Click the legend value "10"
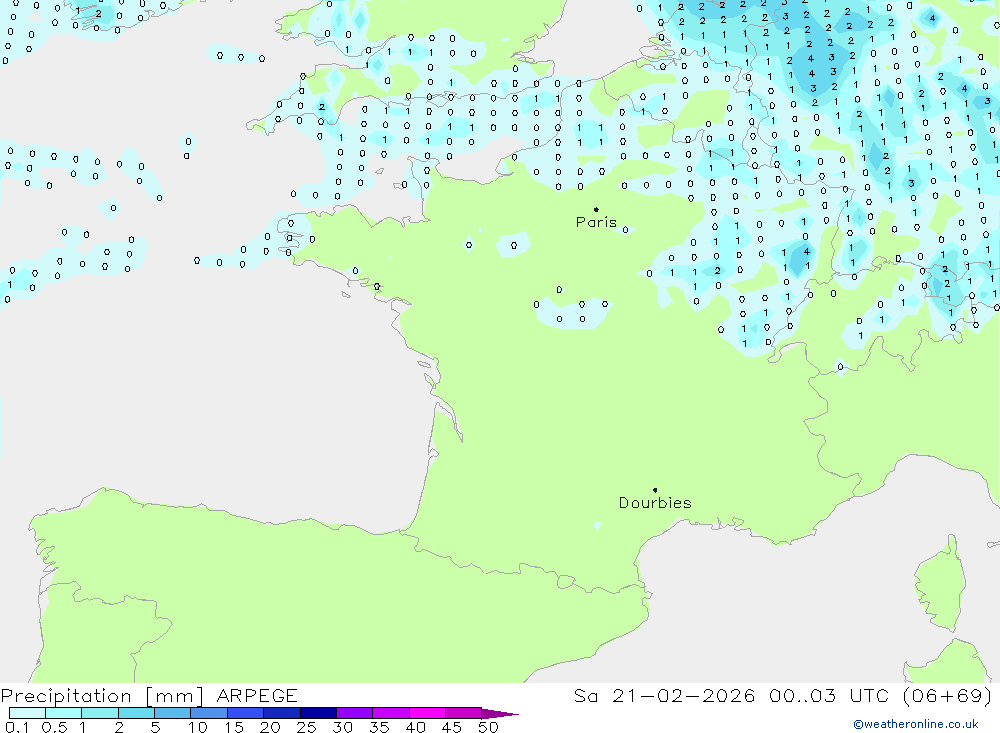The width and height of the screenshot is (1000, 733). pyautogui.click(x=198, y=727)
